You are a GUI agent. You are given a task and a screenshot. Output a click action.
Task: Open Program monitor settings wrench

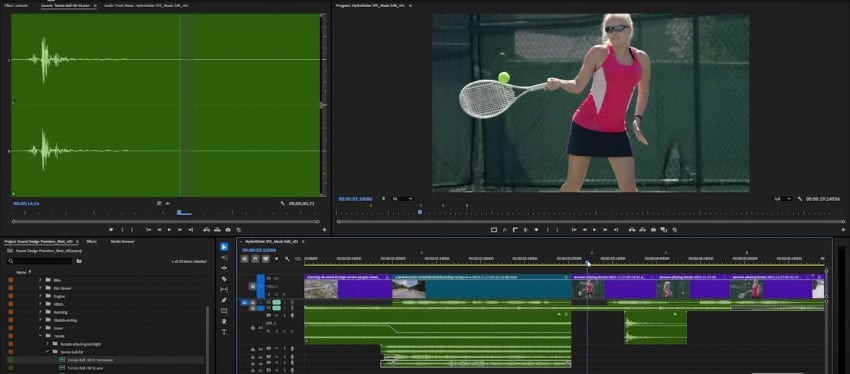(x=800, y=199)
